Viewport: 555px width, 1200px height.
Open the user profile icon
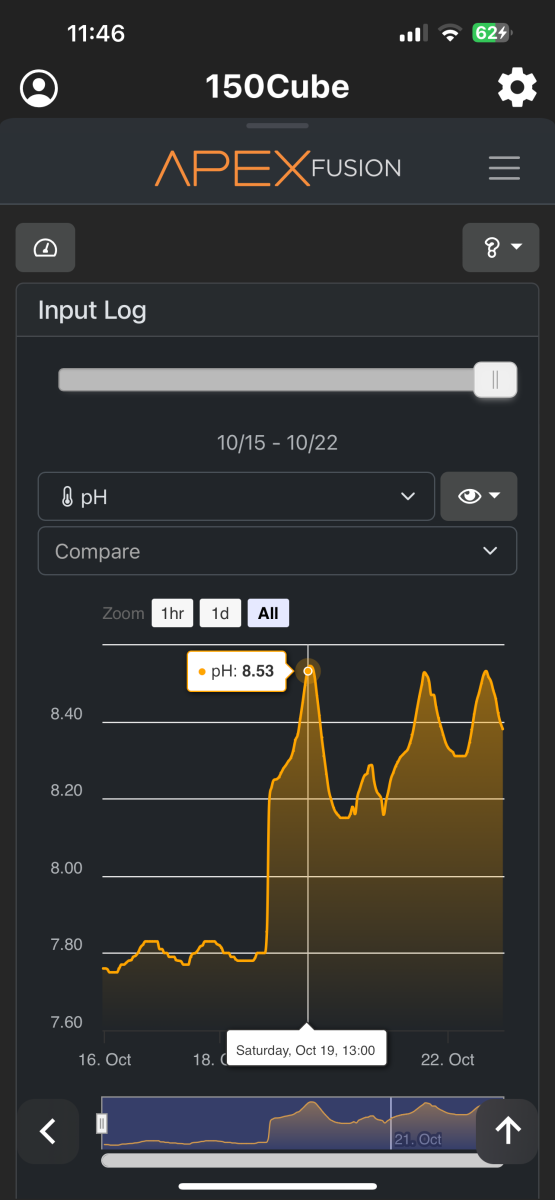tap(39, 88)
